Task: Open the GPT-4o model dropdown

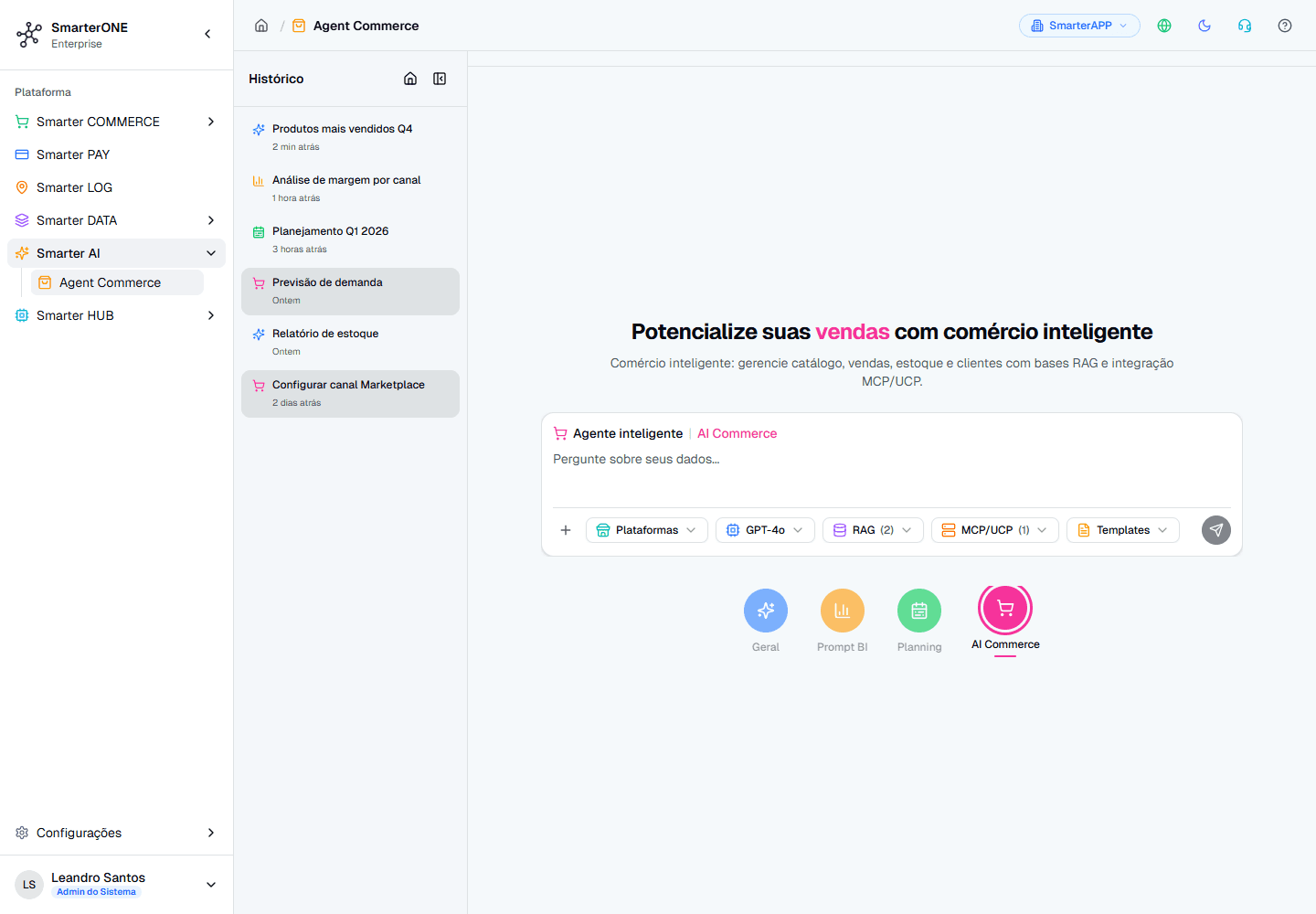Action: [x=765, y=530]
